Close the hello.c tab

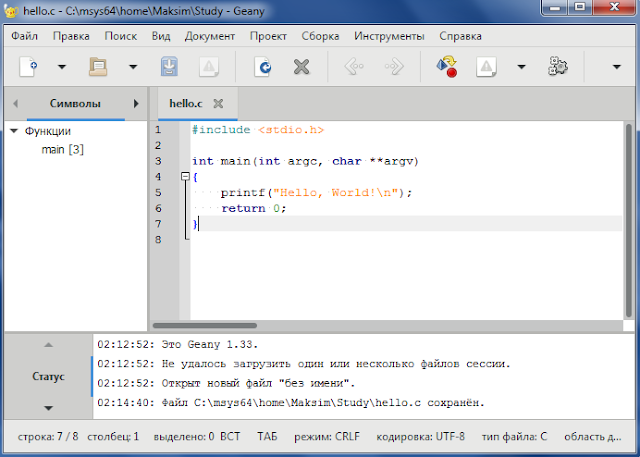218,104
